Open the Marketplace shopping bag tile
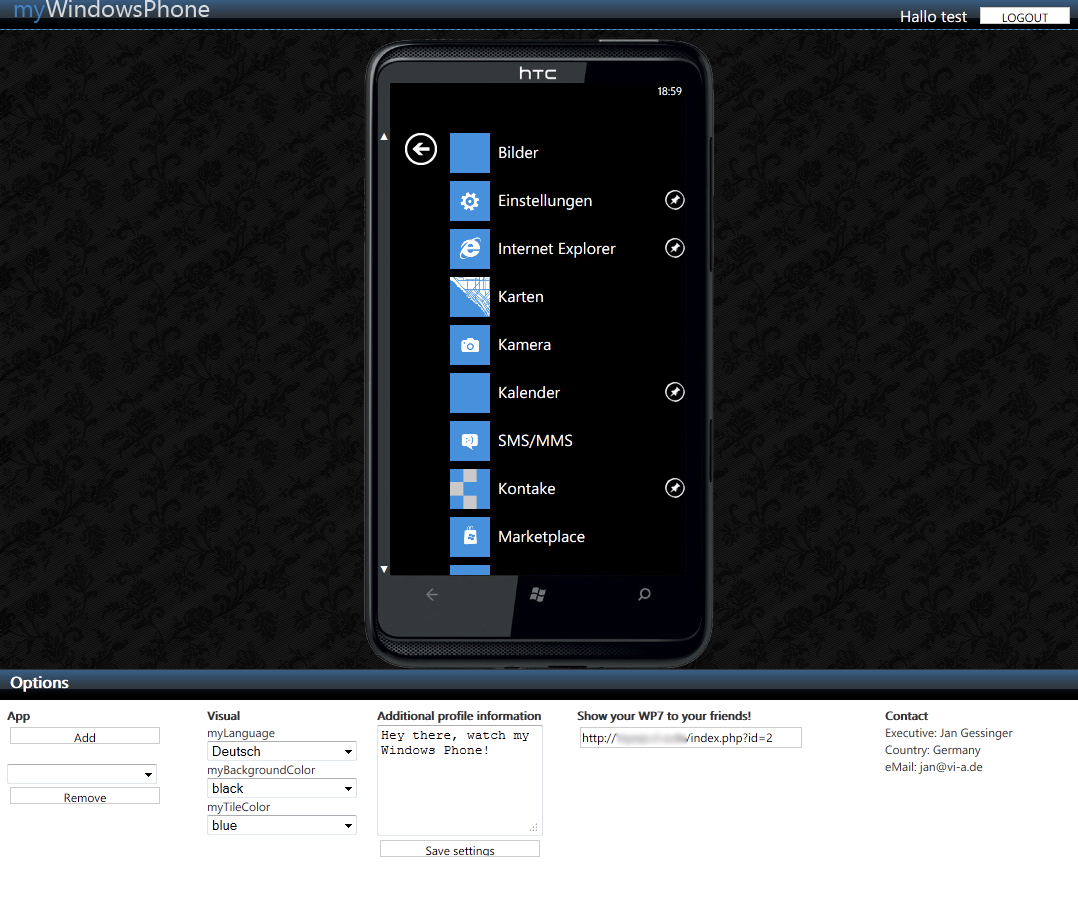This screenshot has width=1078, height=901. click(470, 537)
